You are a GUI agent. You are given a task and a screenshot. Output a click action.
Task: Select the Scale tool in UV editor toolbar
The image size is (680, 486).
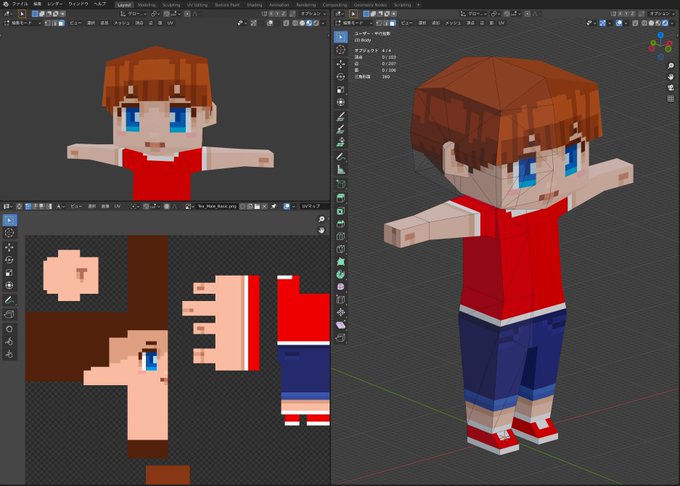click(9, 273)
